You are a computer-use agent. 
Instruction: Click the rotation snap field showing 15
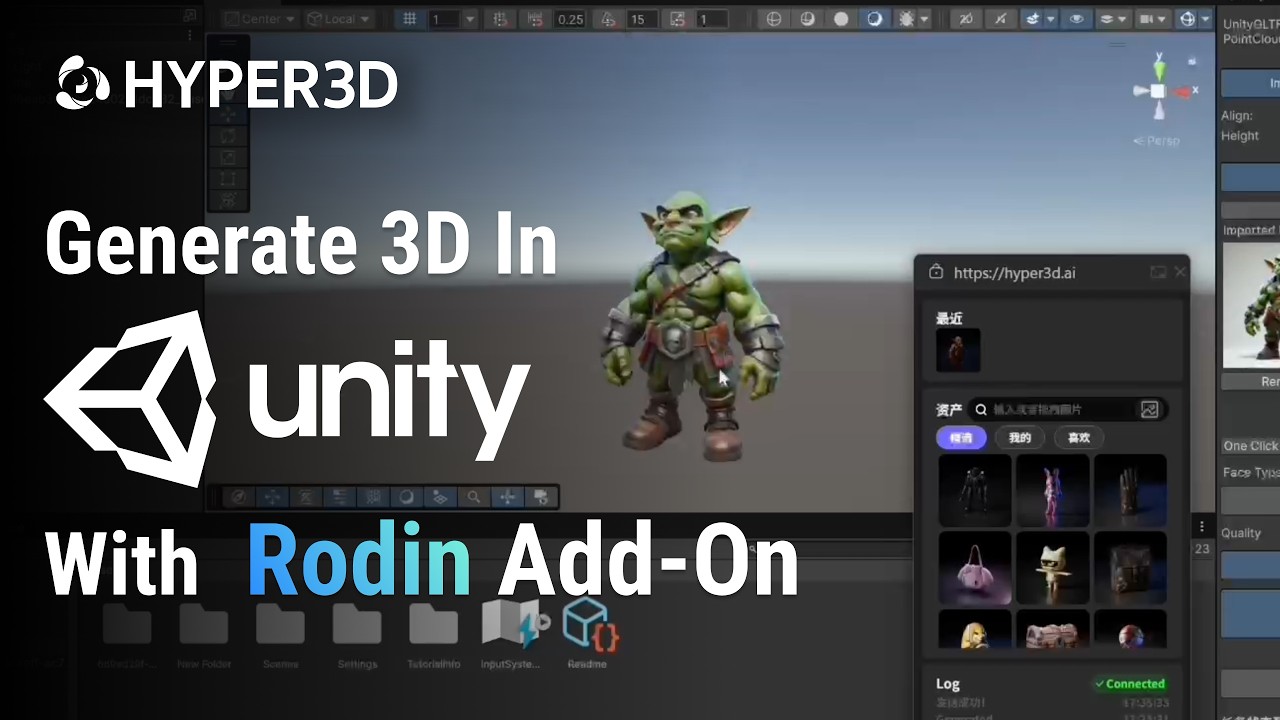click(640, 18)
